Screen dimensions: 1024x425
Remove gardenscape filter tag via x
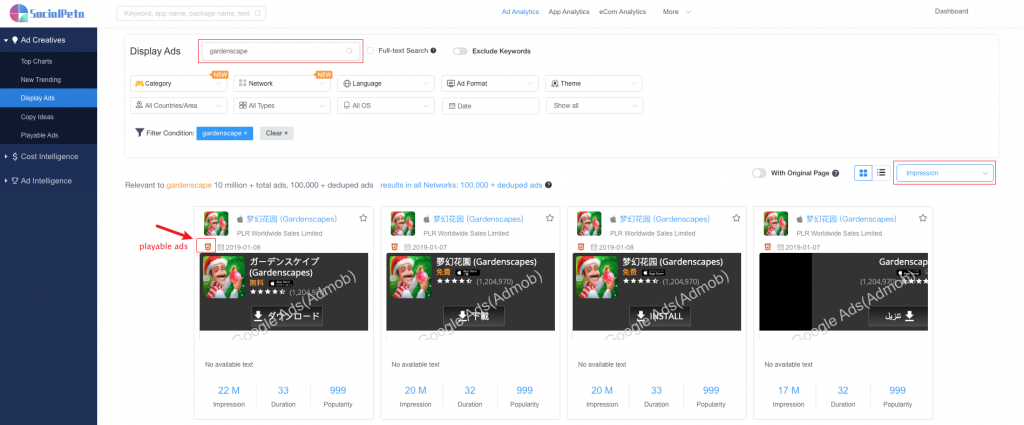tap(245, 133)
